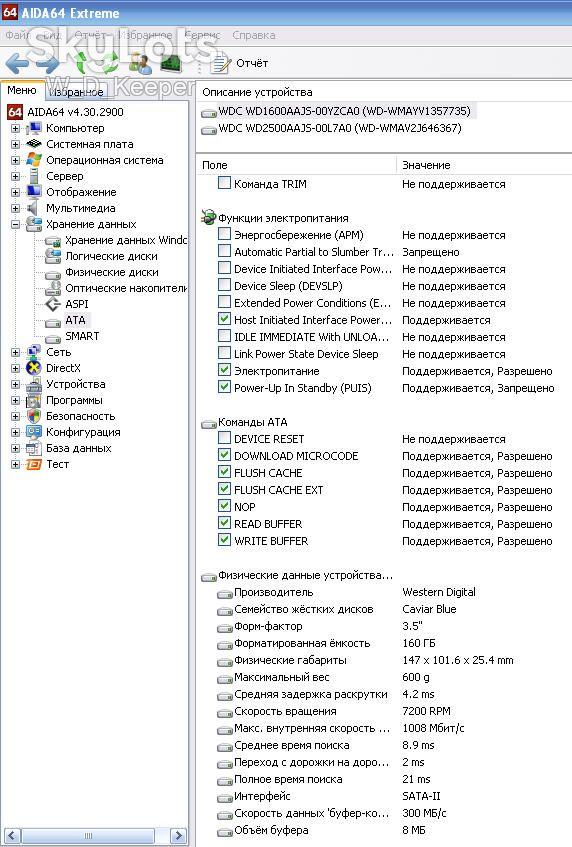Image resolution: width=572 pixels, height=847 pixels.
Task: Select drive WDC WD2500AAJS-00L7A0
Action: 339,129
